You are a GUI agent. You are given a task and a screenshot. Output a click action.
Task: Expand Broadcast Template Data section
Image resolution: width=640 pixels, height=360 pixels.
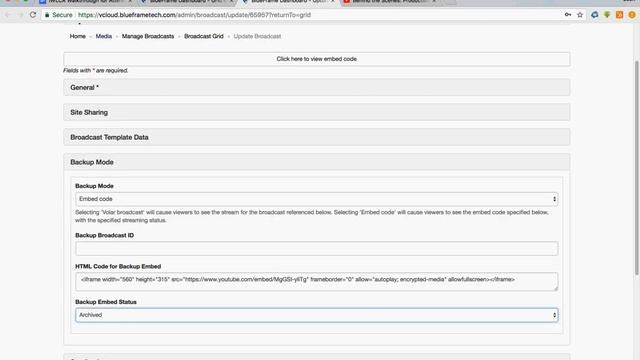click(x=316, y=137)
